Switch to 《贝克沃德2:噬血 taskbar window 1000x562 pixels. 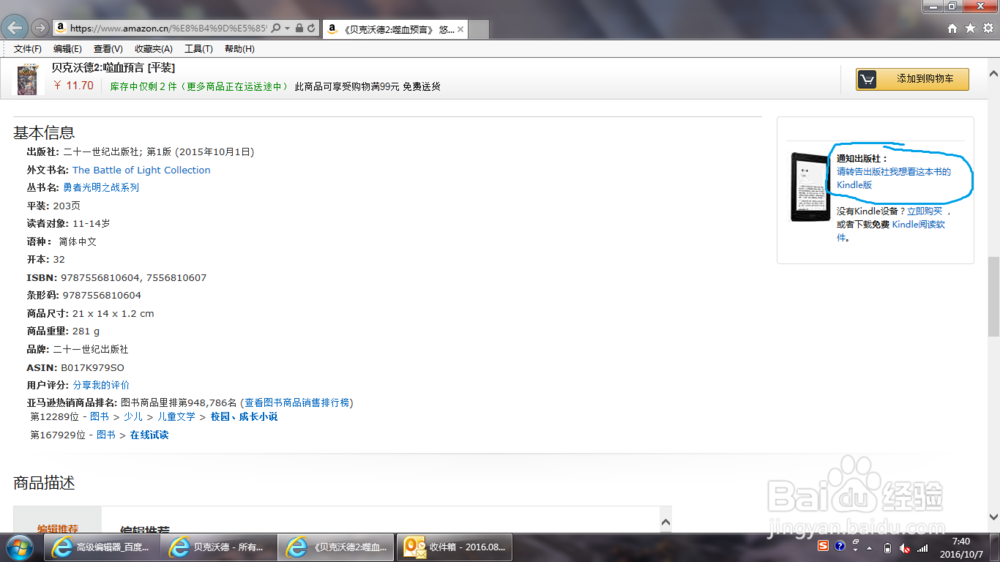(336, 547)
